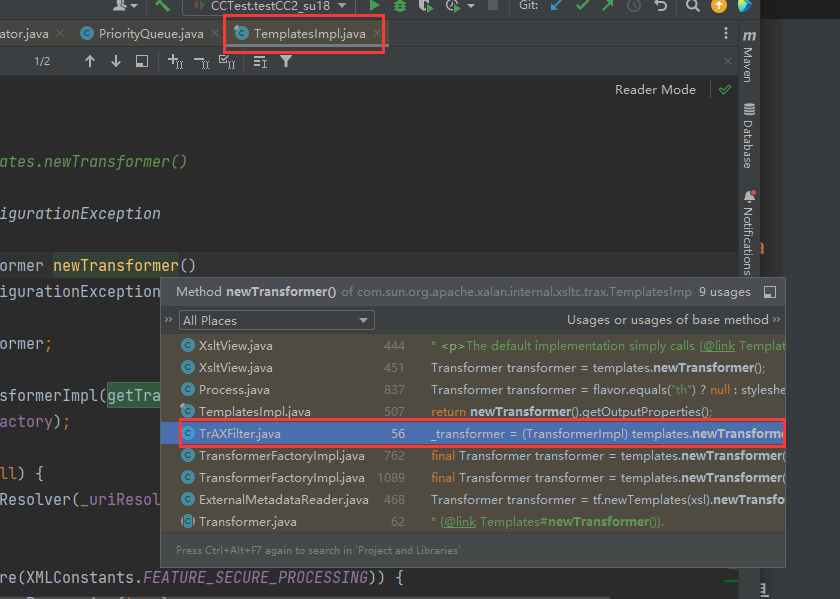
Task: Close the find bar with the X
Action: point(728,61)
